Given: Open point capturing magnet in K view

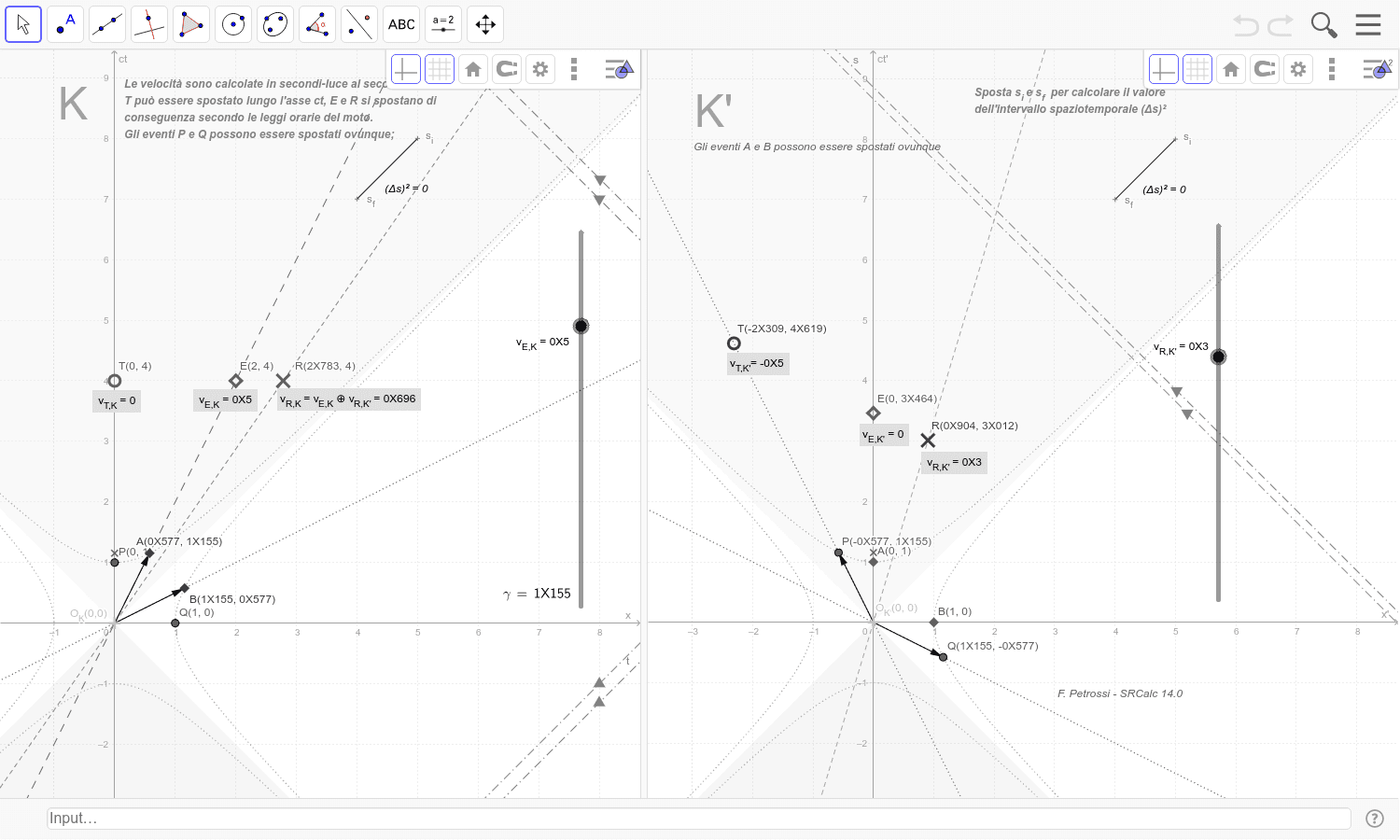Looking at the screenshot, I should coord(507,69).
